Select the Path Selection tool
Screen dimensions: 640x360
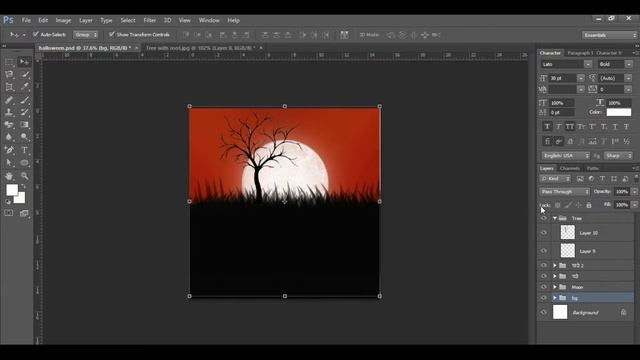[9, 163]
